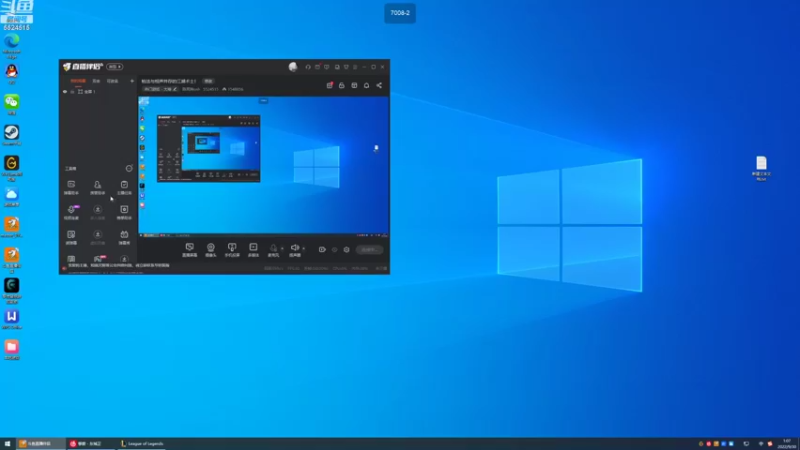Toggle the padlock icon above the preview
Image resolution: width=800 pixels, height=450 pixels.
342,85
